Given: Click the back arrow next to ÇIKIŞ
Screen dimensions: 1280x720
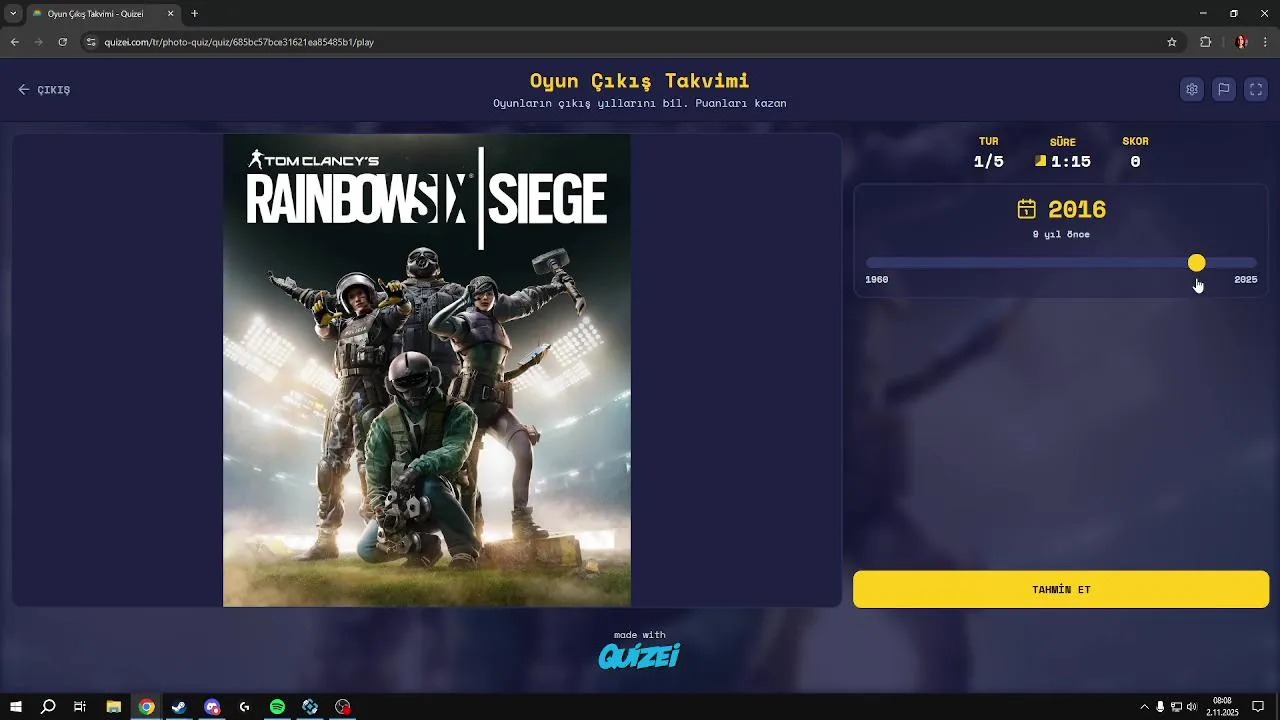Looking at the screenshot, I should tap(24, 90).
